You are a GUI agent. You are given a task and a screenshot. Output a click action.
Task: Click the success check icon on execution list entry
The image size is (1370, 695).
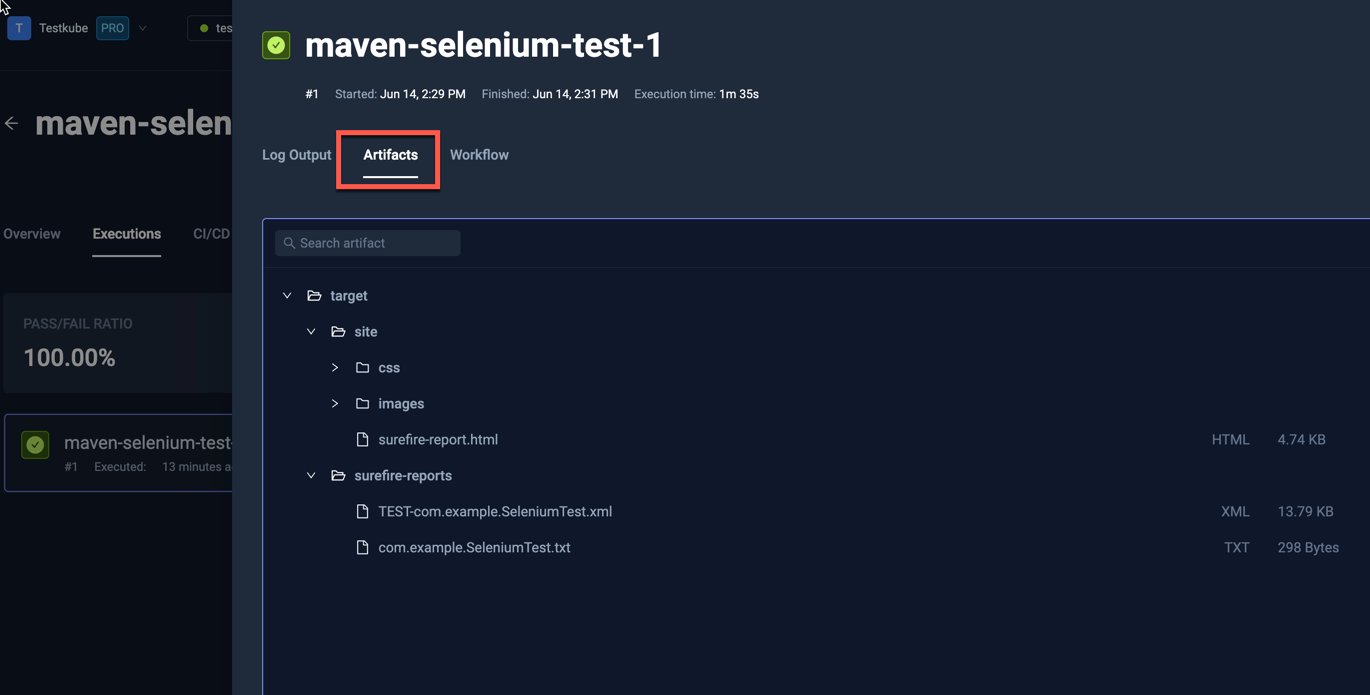click(x=35, y=444)
